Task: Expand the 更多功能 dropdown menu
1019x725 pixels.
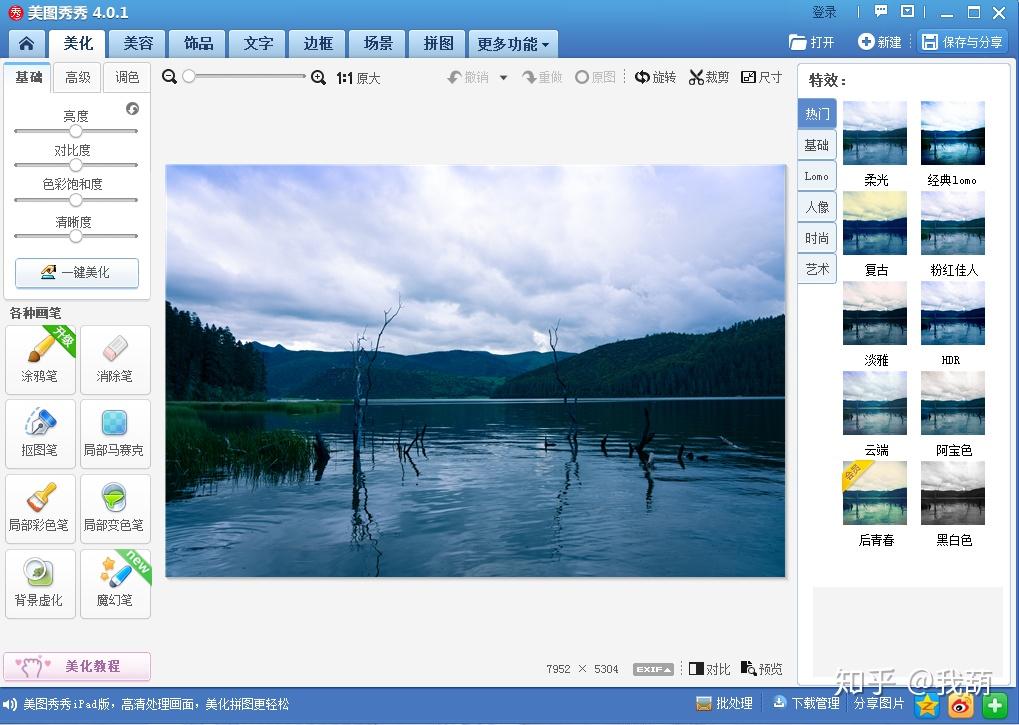Action: coord(513,44)
